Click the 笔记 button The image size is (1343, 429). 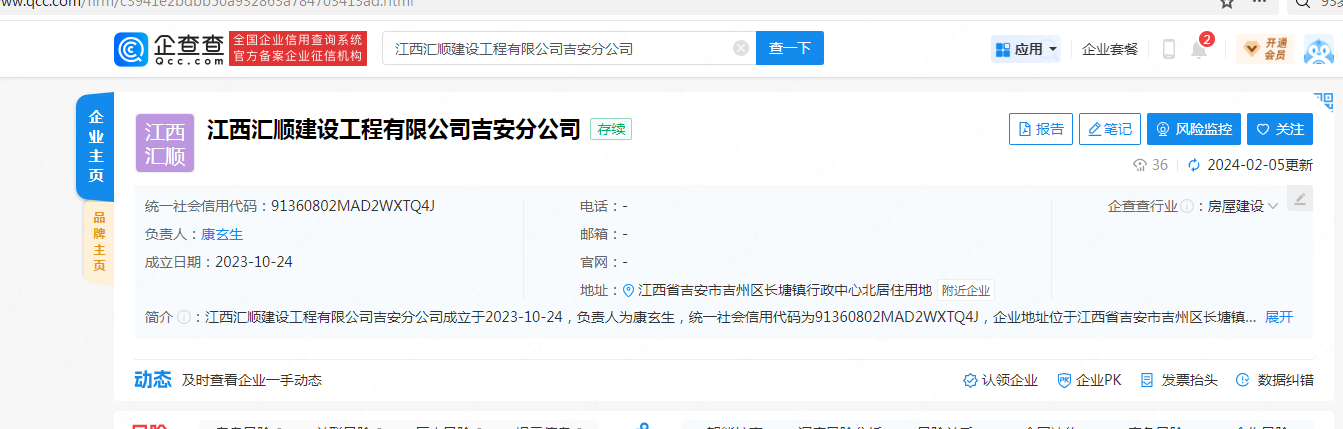[1110, 129]
